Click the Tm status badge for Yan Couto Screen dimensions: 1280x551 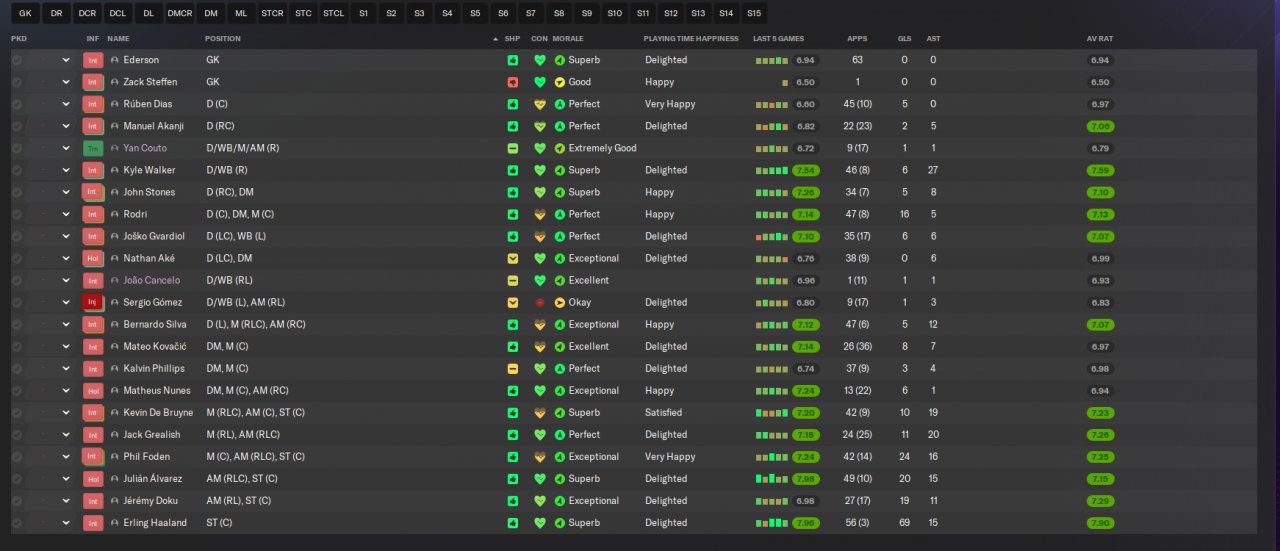(x=93, y=148)
